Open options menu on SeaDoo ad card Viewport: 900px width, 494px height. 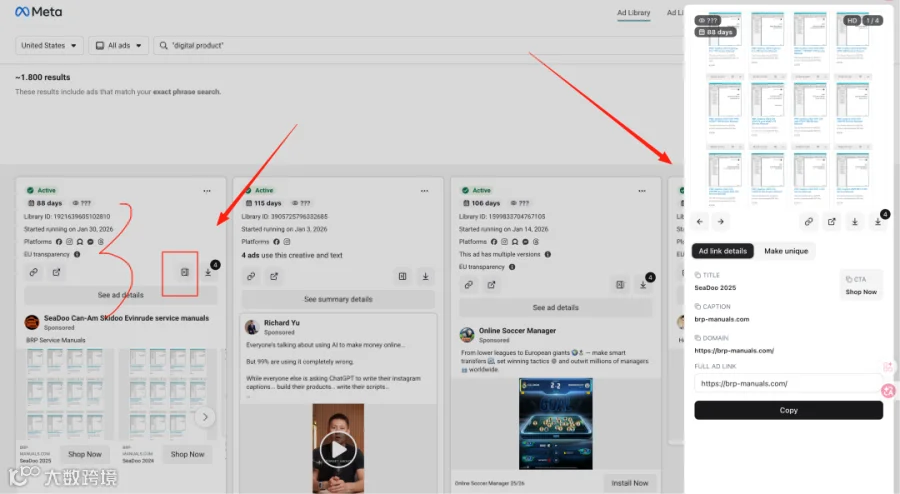coord(207,190)
